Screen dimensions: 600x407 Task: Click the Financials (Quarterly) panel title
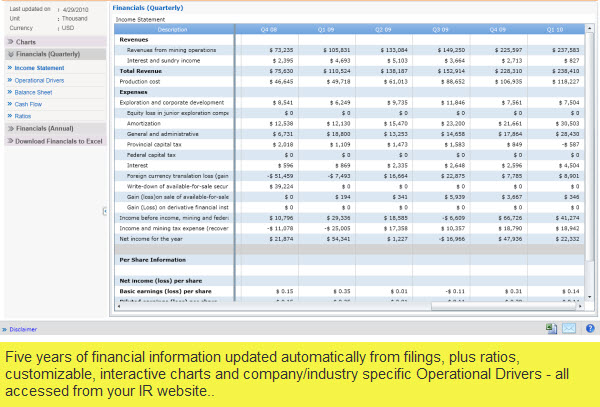pyautogui.click(x=148, y=8)
